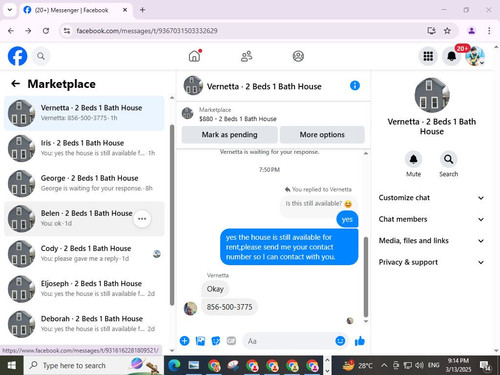
Task: Expand the Customize chat section
Action: (431, 198)
